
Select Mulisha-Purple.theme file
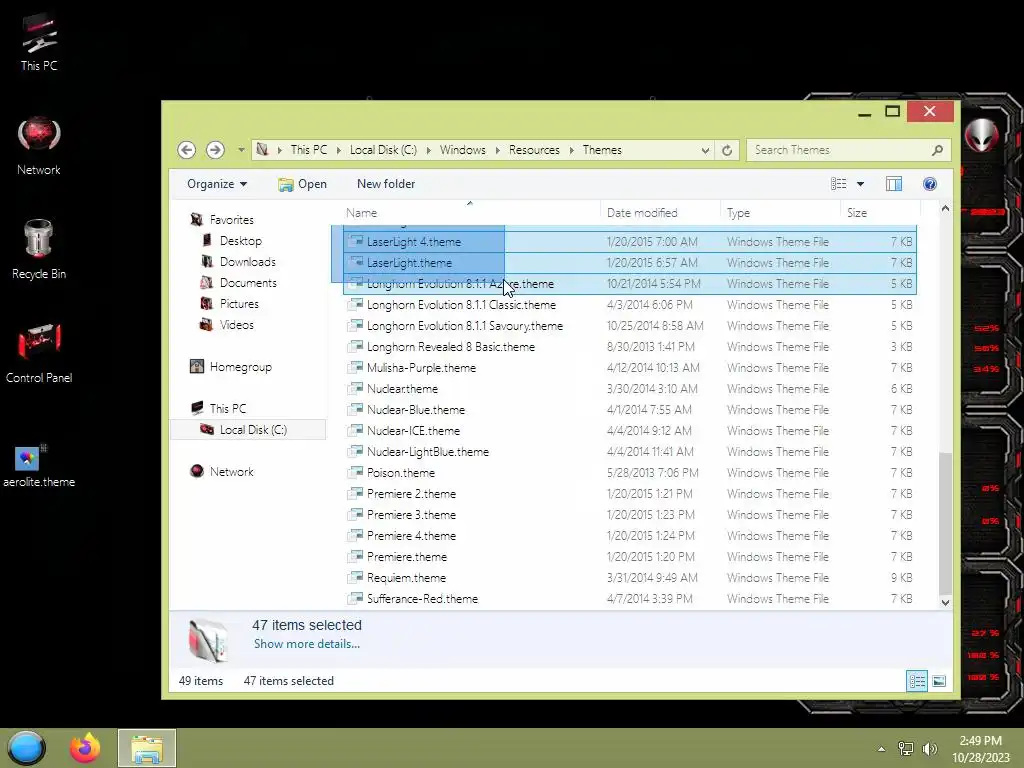coord(630,368)
